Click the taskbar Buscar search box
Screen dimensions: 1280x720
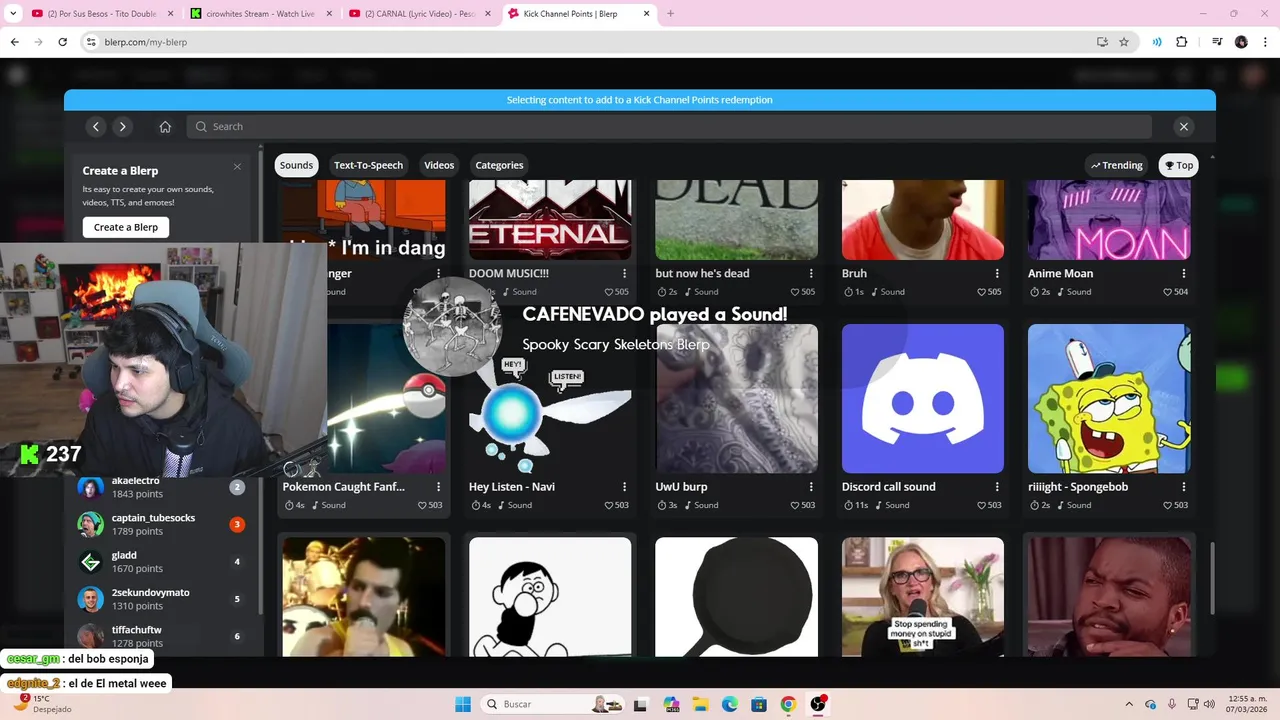click(552, 704)
